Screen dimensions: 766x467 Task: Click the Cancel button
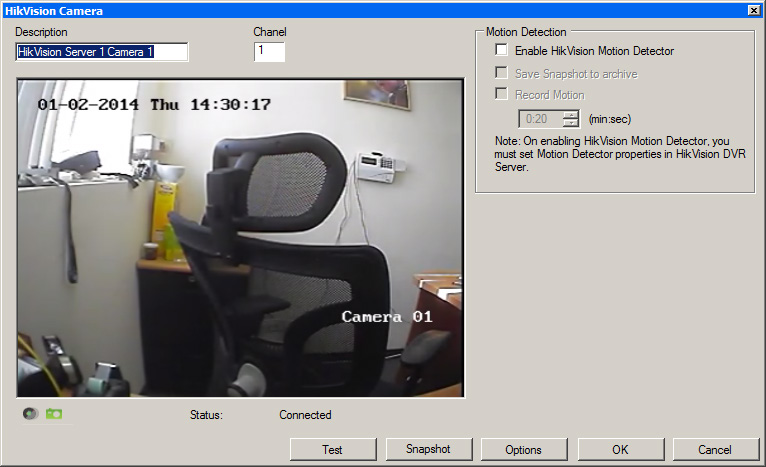(716, 449)
